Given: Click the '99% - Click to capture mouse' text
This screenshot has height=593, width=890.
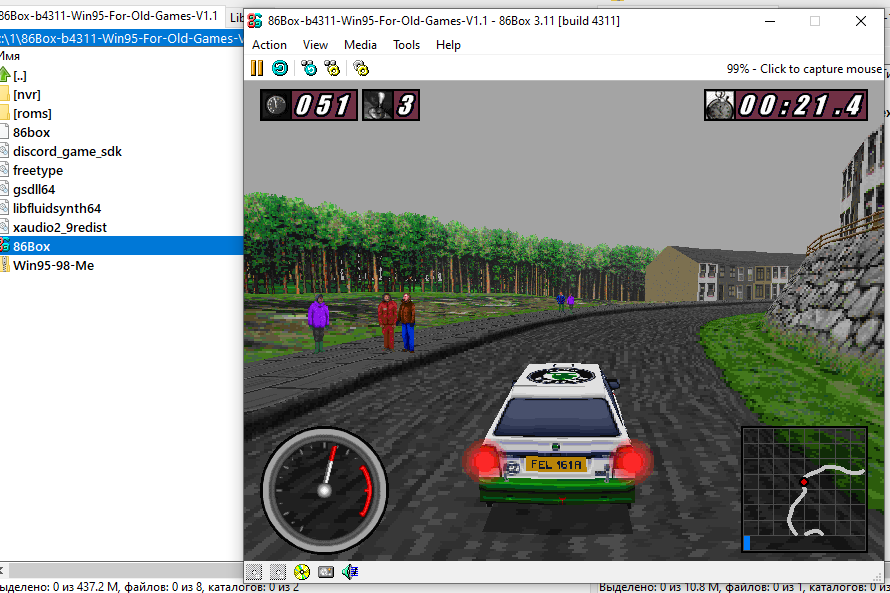Looking at the screenshot, I should (x=804, y=69).
